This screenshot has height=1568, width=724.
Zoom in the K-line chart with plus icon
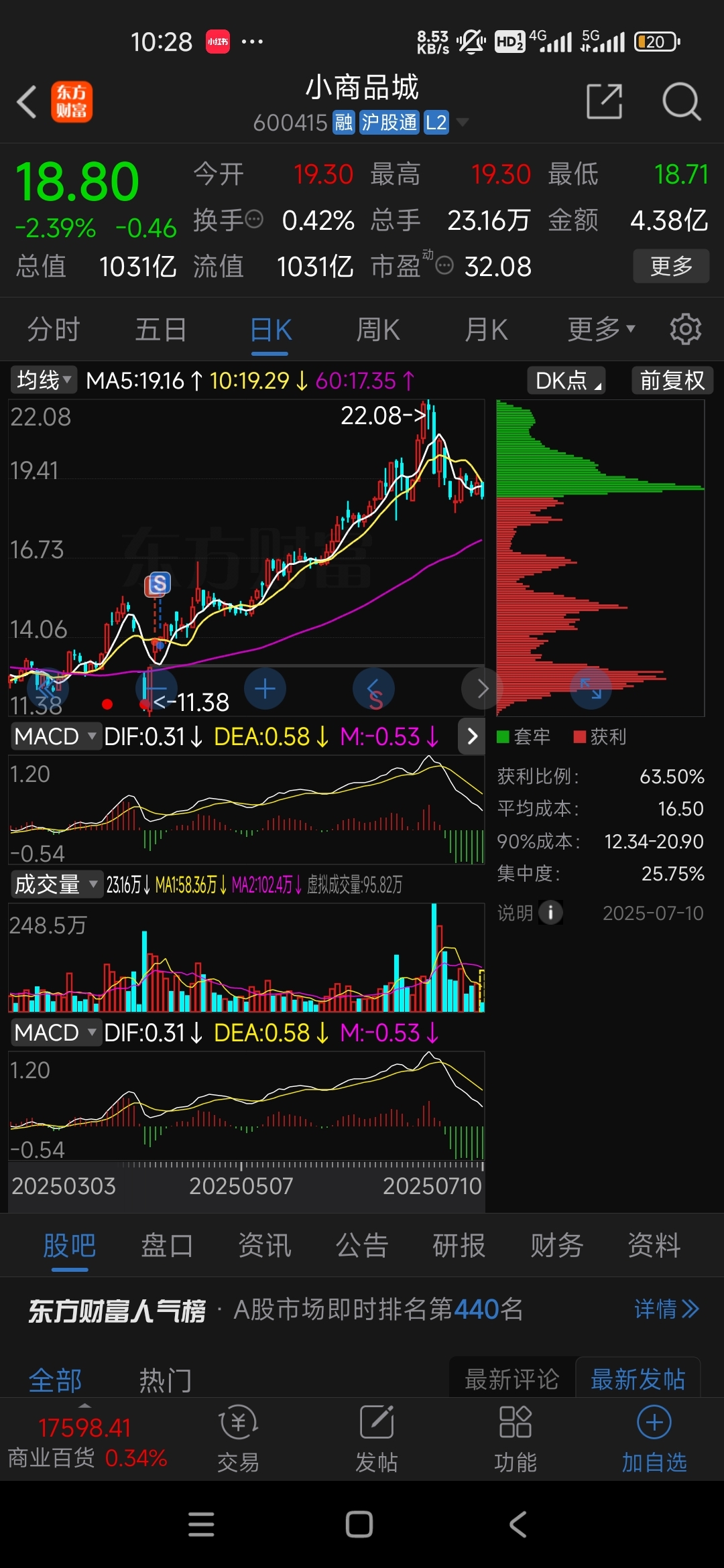265,688
